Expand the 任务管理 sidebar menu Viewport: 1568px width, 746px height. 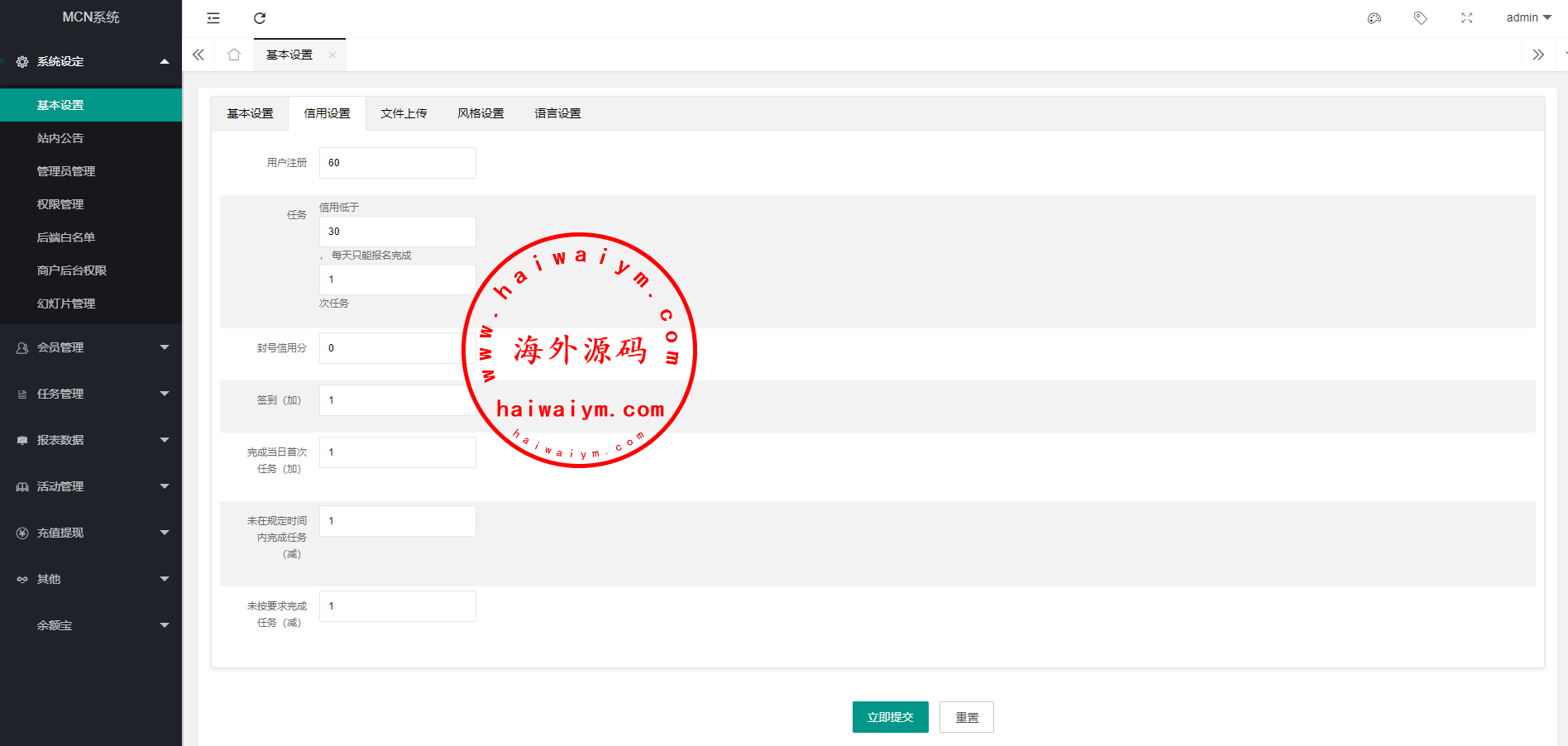tap(91, 394)
